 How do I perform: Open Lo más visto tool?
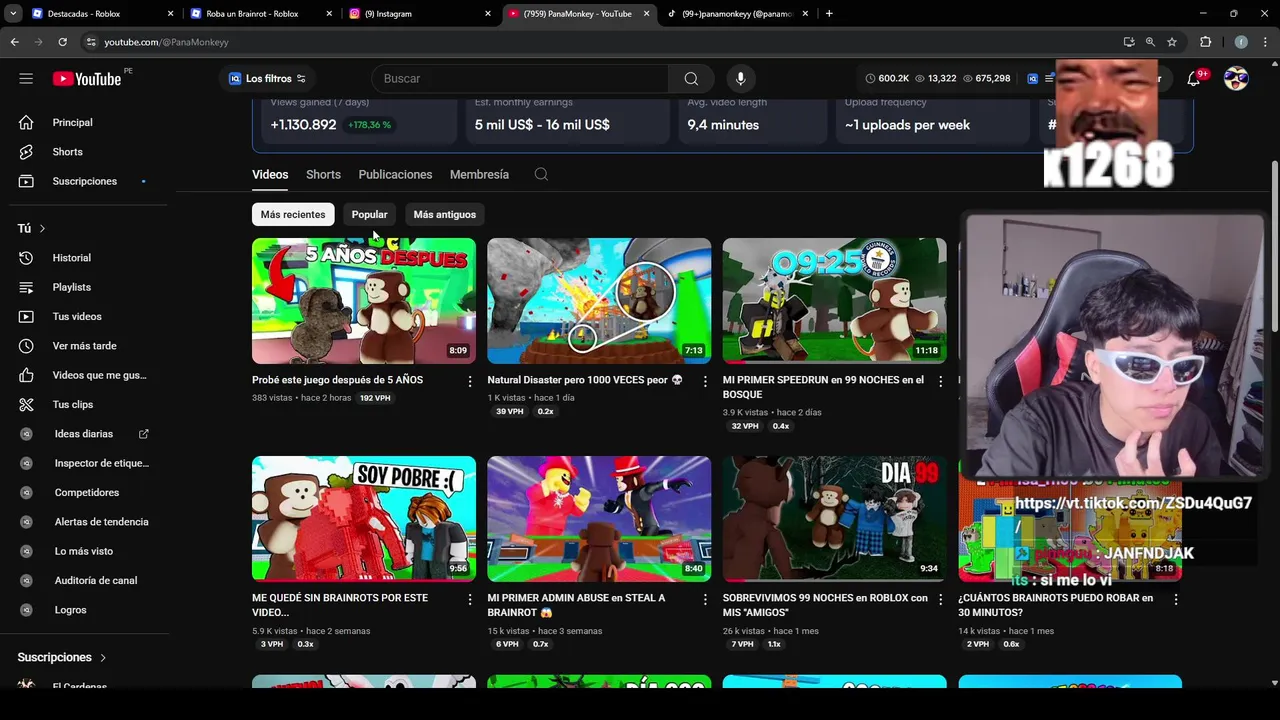coord(85,551)
